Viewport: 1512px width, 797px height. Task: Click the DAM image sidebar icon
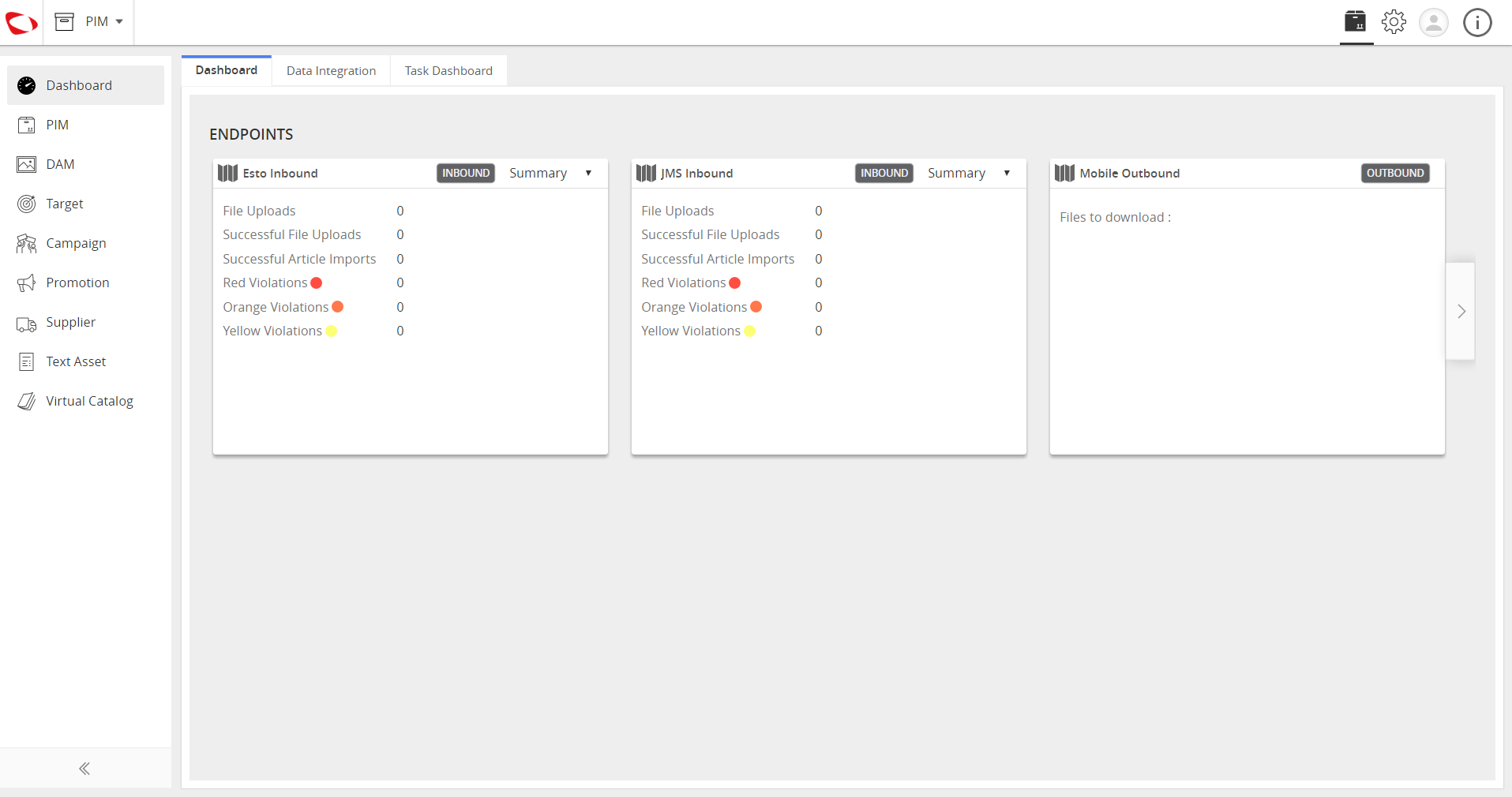(26, 164)
